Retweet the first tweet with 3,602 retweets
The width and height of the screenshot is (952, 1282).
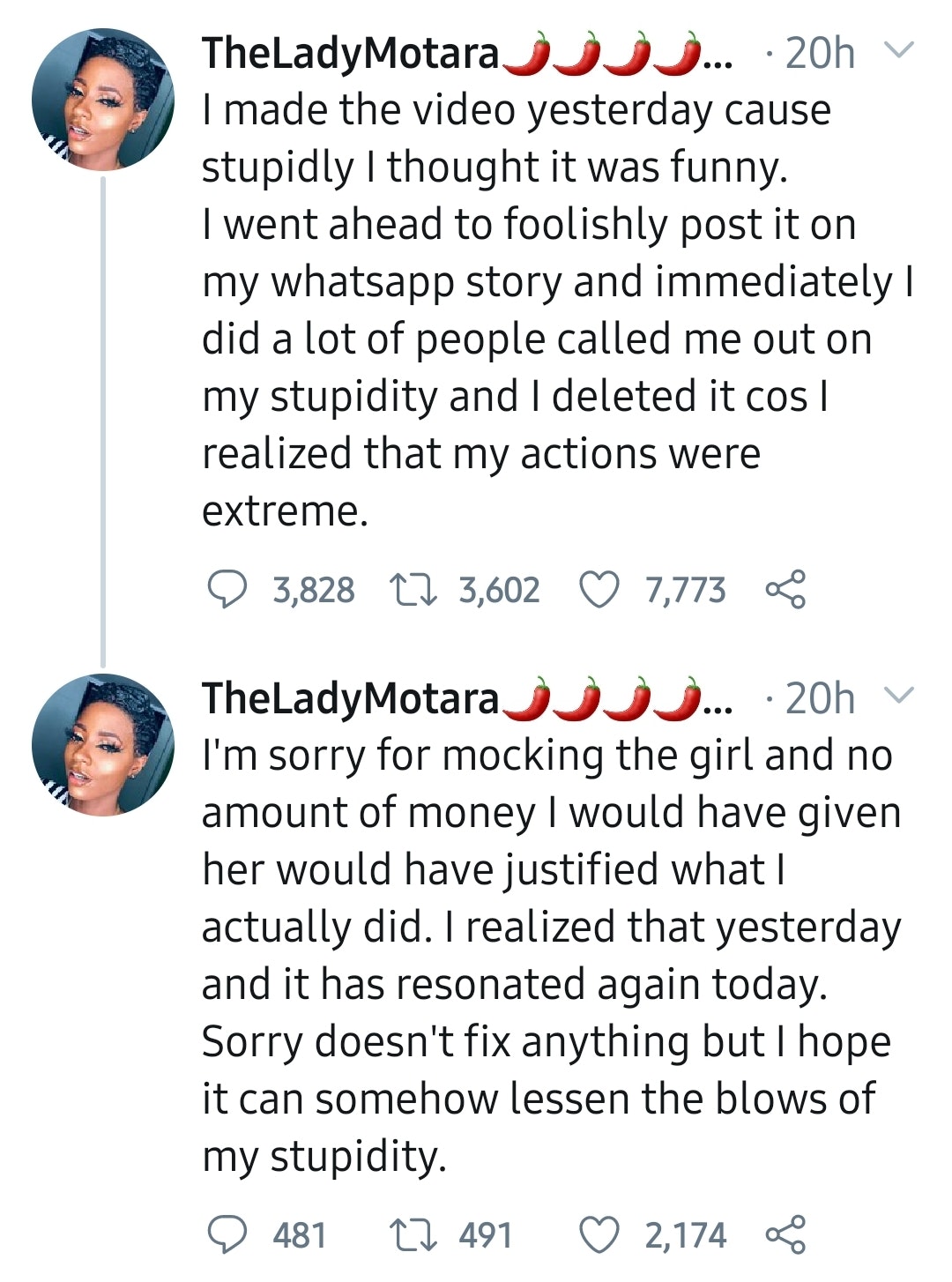(x=413, y=590)
